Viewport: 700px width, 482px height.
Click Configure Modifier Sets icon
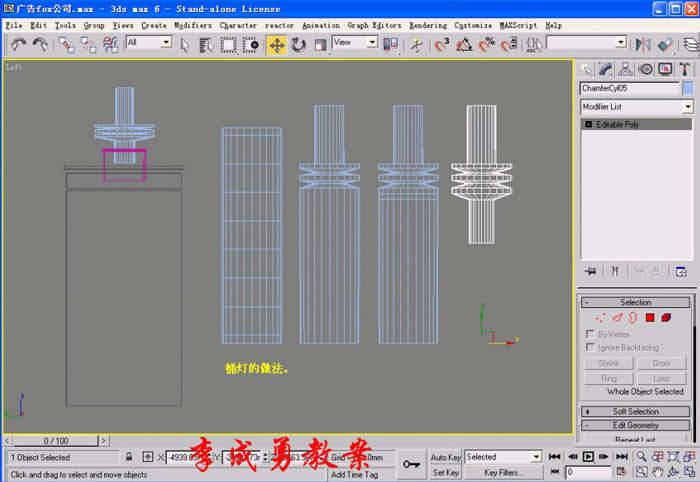tap(681, 271)
